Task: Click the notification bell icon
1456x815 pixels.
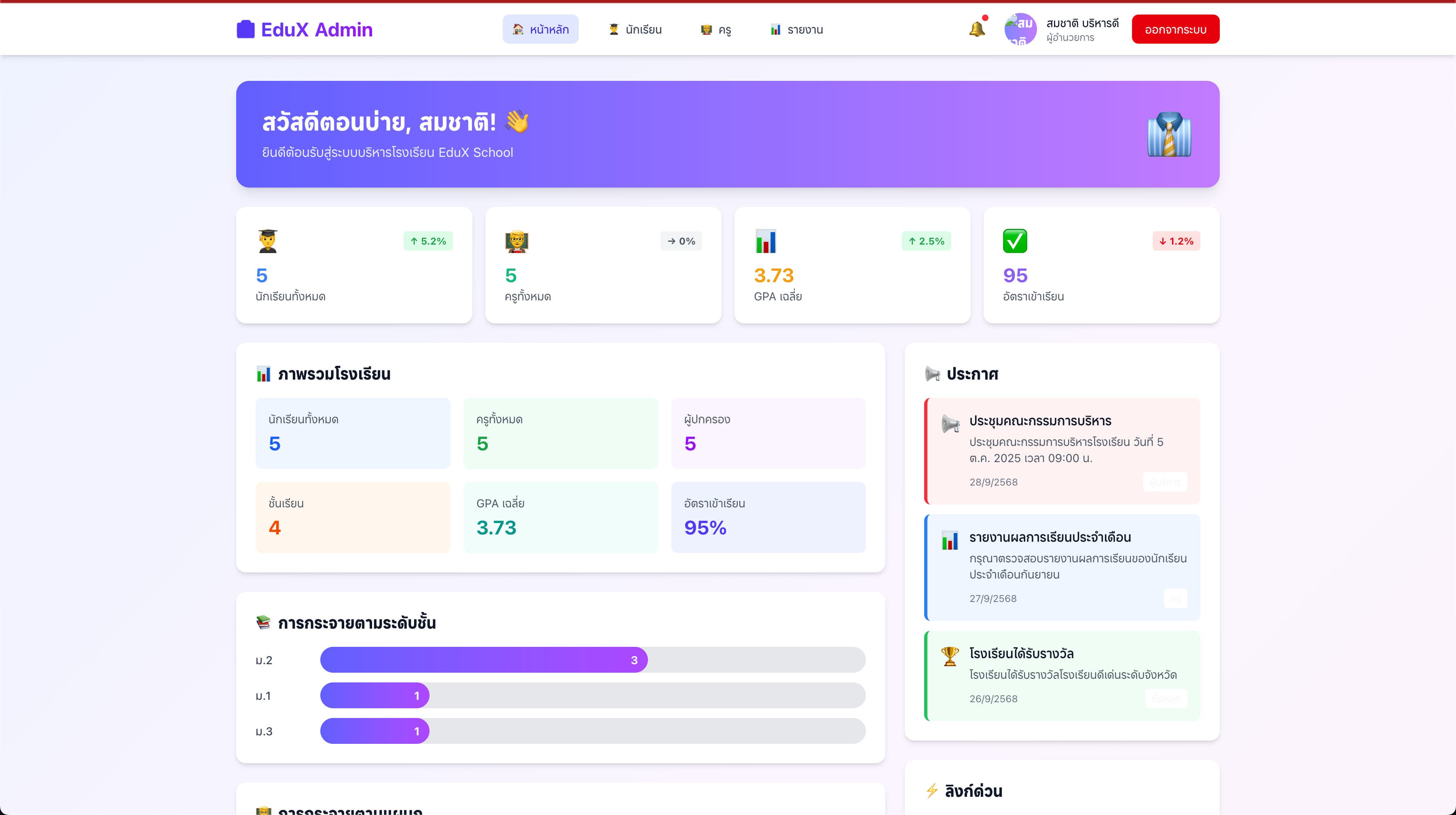Action: [x=977, y=29]
